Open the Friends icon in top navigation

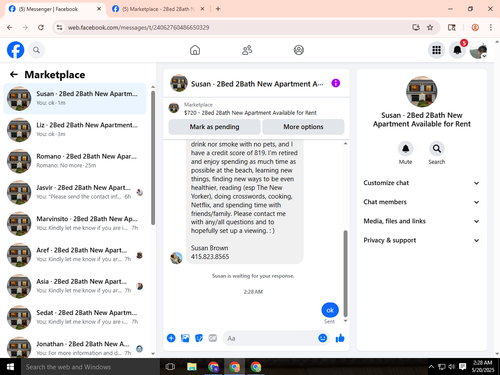click(247, 50)
